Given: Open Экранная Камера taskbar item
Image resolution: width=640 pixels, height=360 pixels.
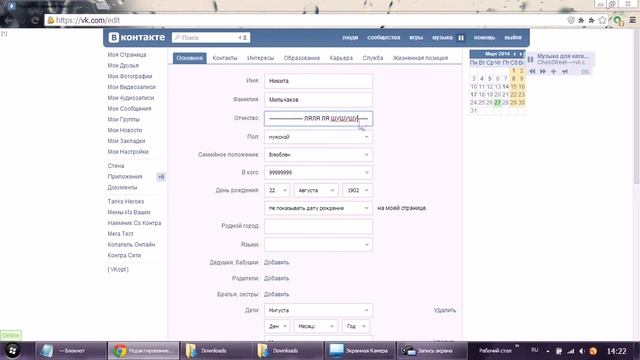Looking at the screenshot, I should pyautogui.click(x=360, y=351).
